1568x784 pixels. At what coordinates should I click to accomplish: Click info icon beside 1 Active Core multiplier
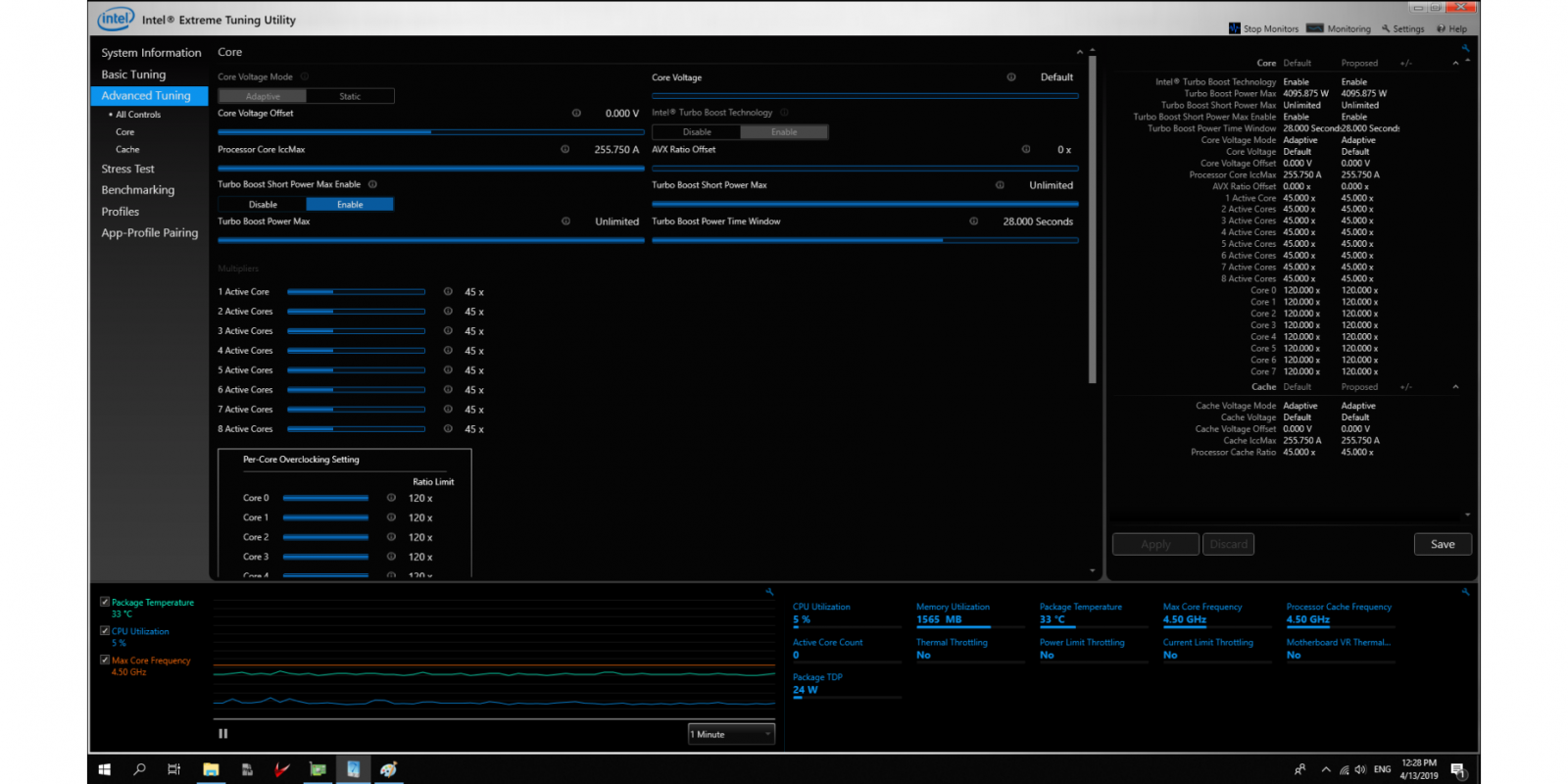click(448, 291)
